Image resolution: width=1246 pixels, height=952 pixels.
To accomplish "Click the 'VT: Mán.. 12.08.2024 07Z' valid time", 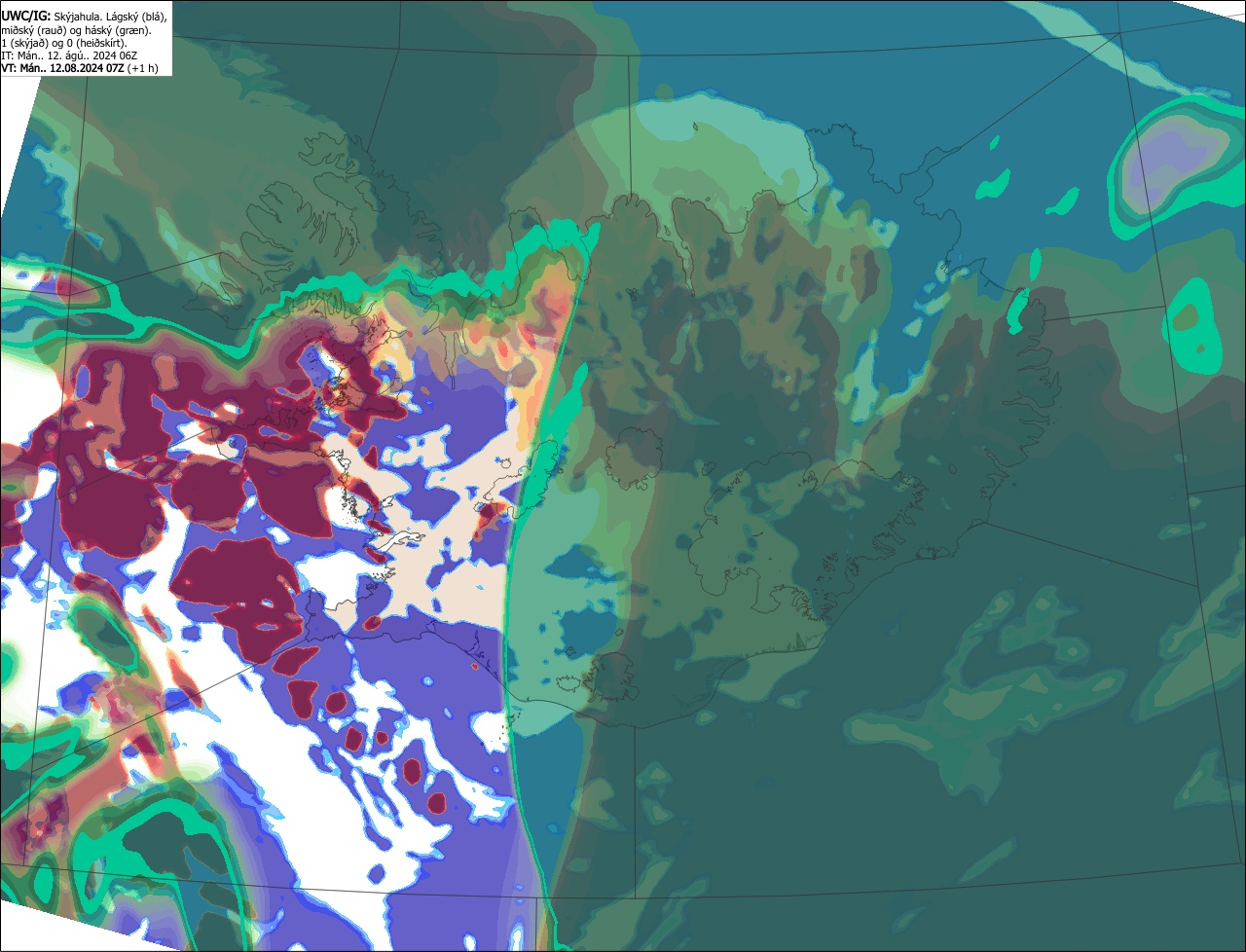I will pyautogui.click(x=62, y=68).
